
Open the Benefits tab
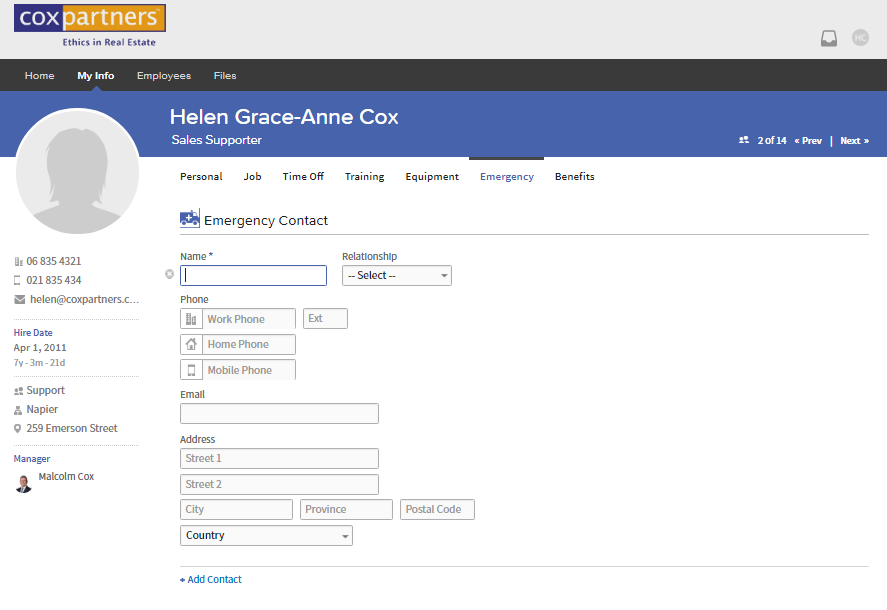[575, 177]
